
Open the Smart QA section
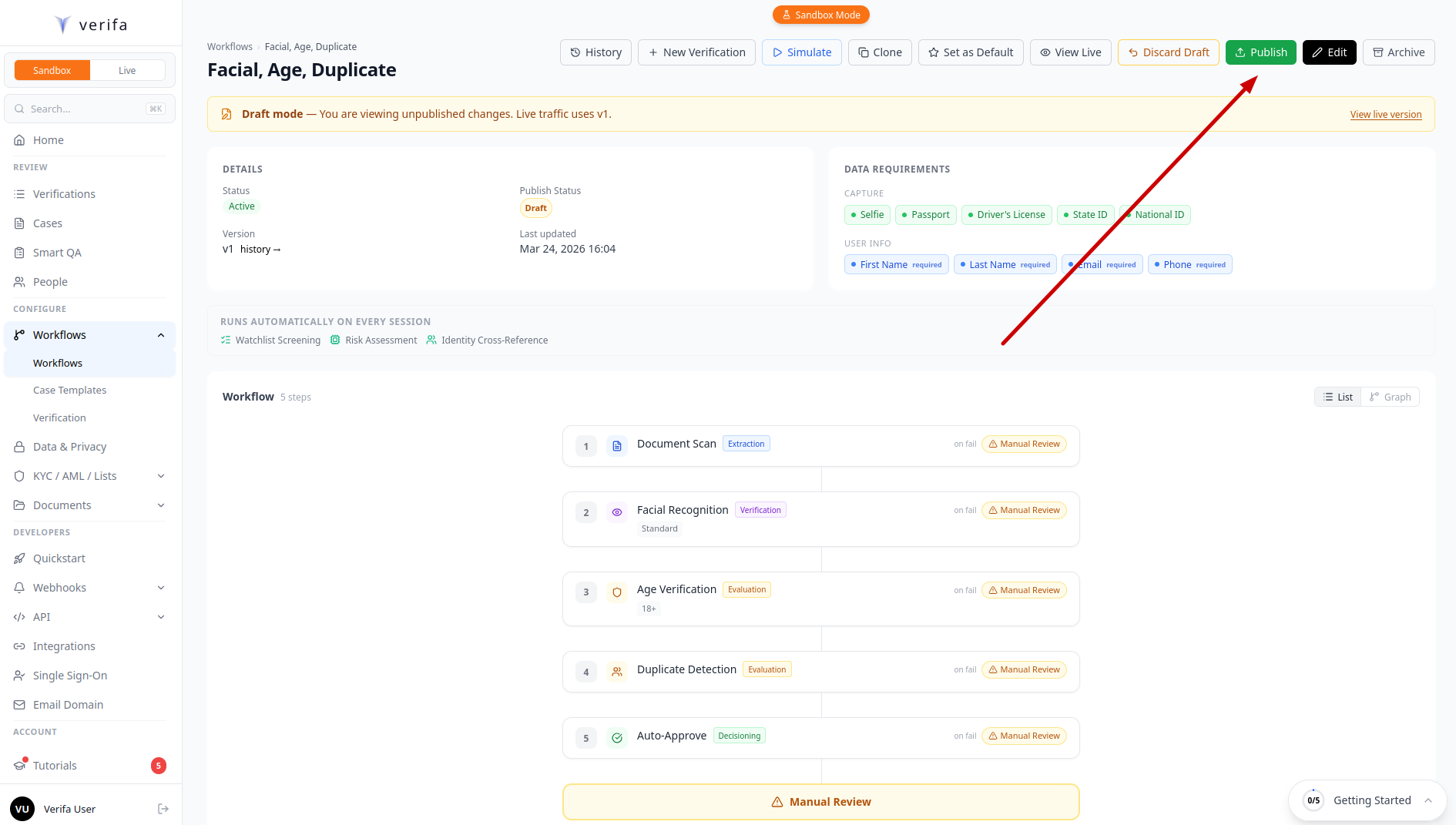(57, 252)
